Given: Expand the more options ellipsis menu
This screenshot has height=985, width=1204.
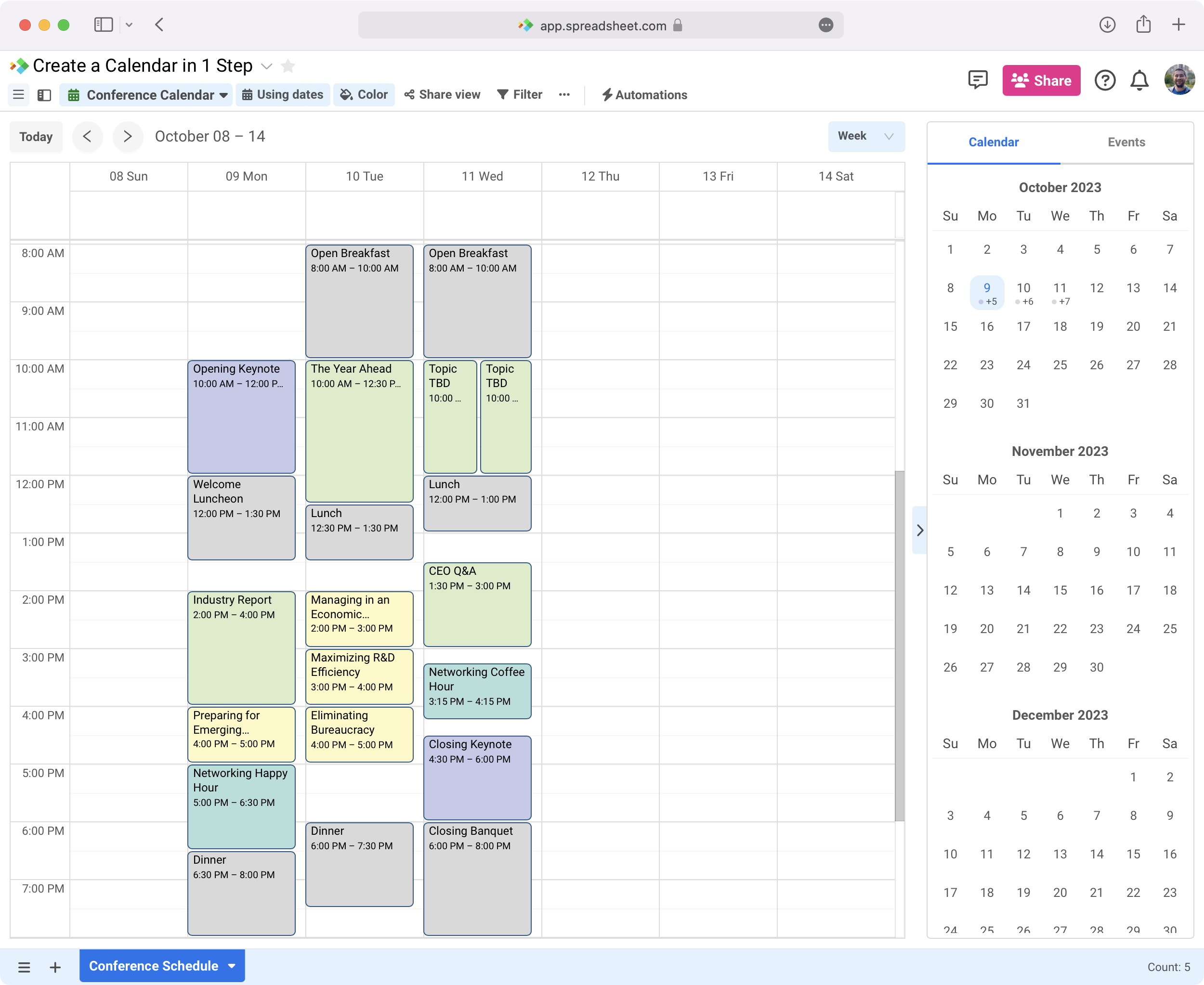Looking at the screenshot, I should coord(564,95).
